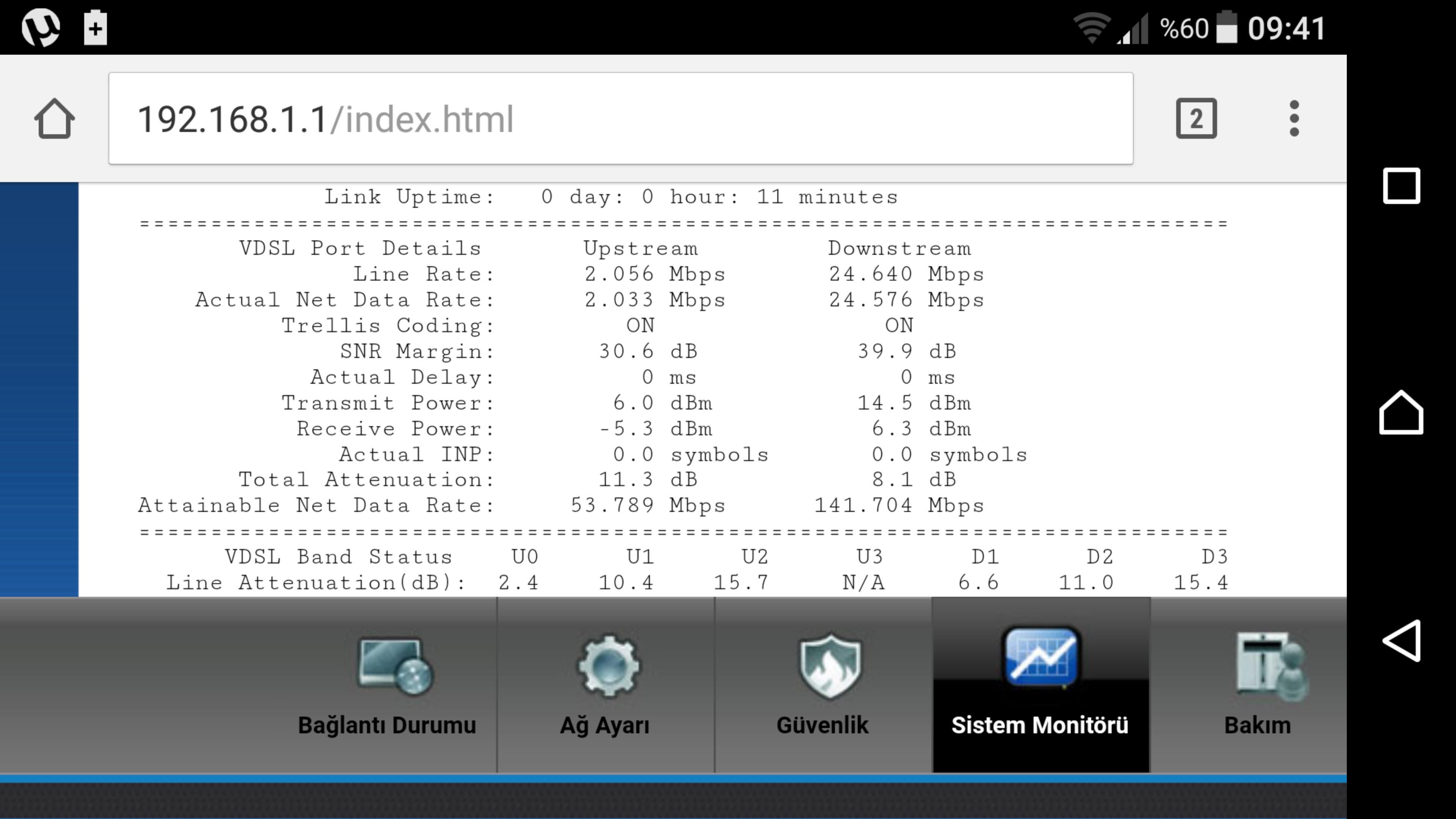Switch to the Bağlantı Durumu tab label

[387, 725]
